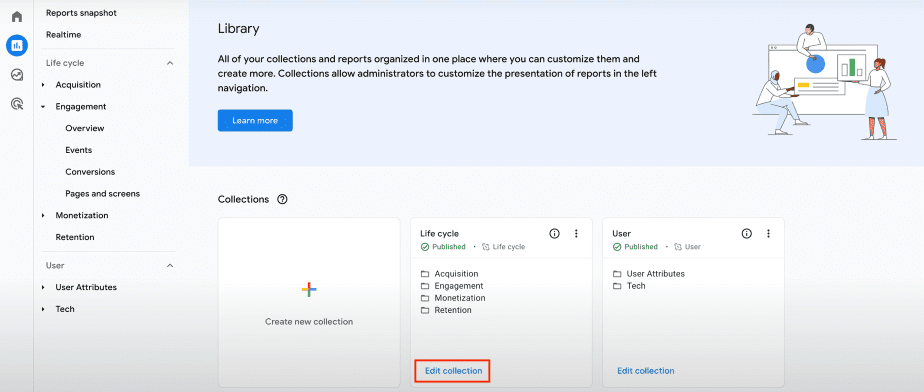
Task: Open info icon on Life cycle card
Action: [554, 233]
